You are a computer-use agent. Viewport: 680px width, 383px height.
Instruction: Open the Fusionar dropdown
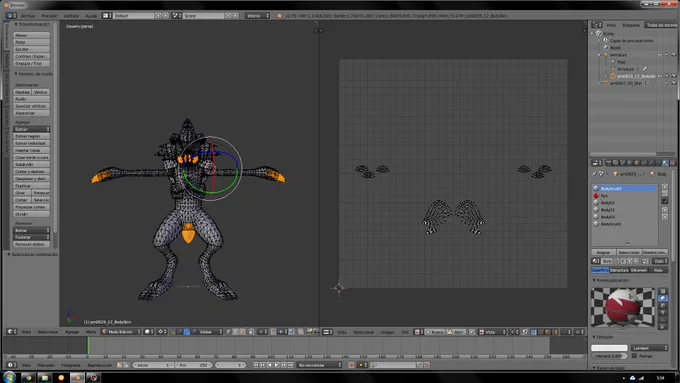pyautogui.click(x=31, y=237)
